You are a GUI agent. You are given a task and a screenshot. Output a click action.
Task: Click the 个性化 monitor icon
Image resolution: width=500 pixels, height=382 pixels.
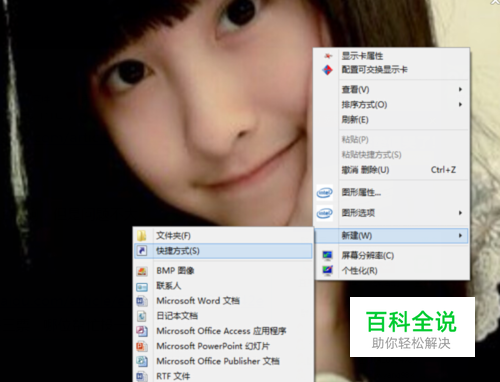[327, 271]
